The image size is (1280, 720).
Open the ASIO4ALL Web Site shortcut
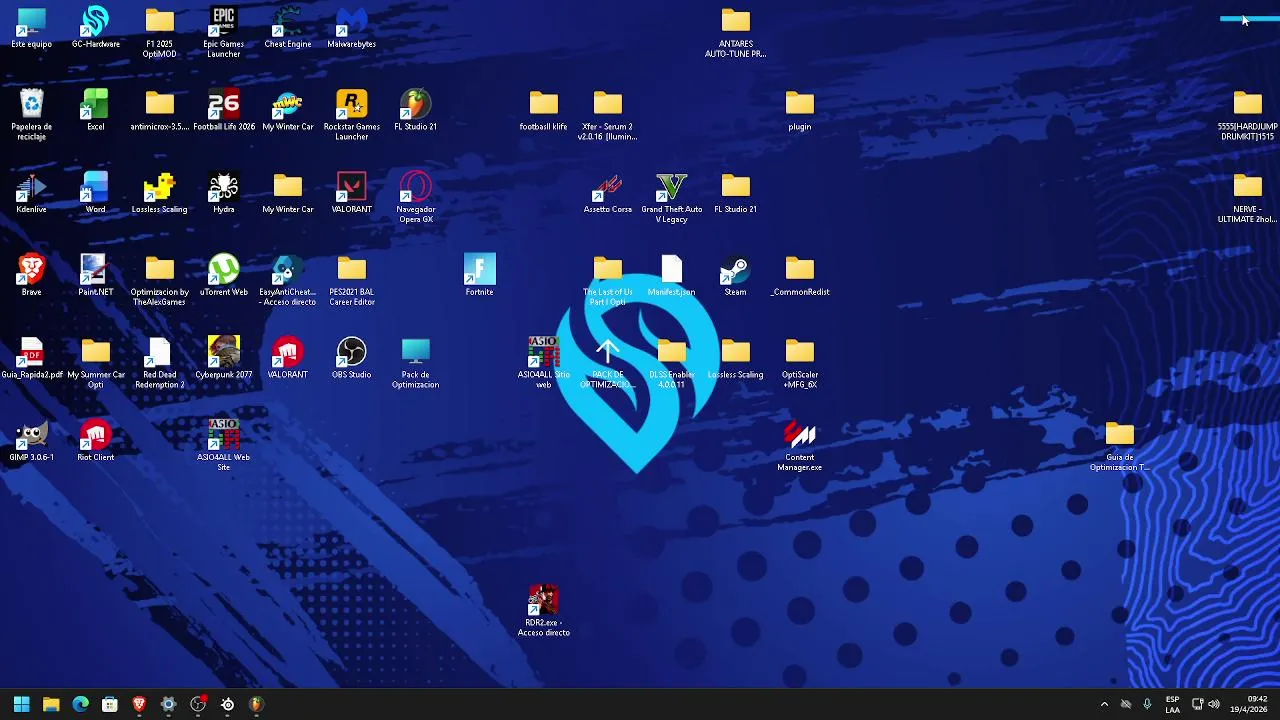point(223,446)
